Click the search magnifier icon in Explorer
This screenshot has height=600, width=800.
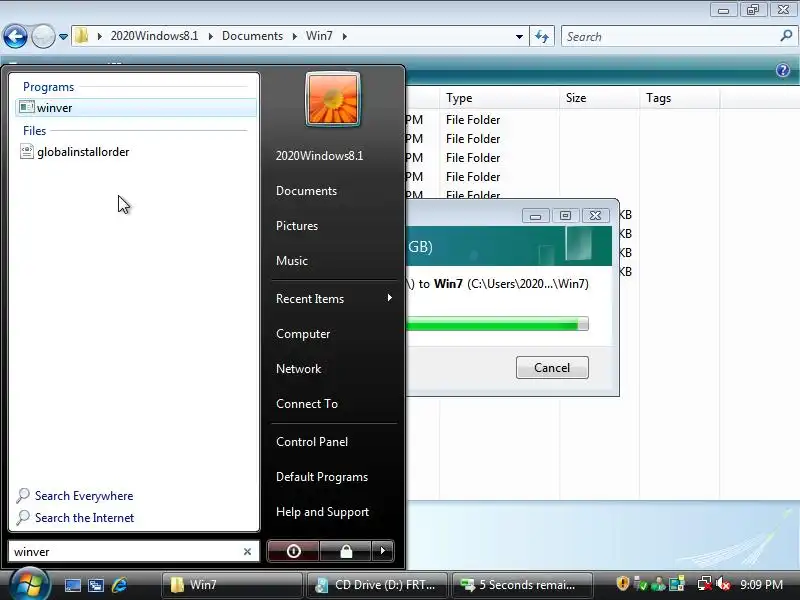click(786, 36)
